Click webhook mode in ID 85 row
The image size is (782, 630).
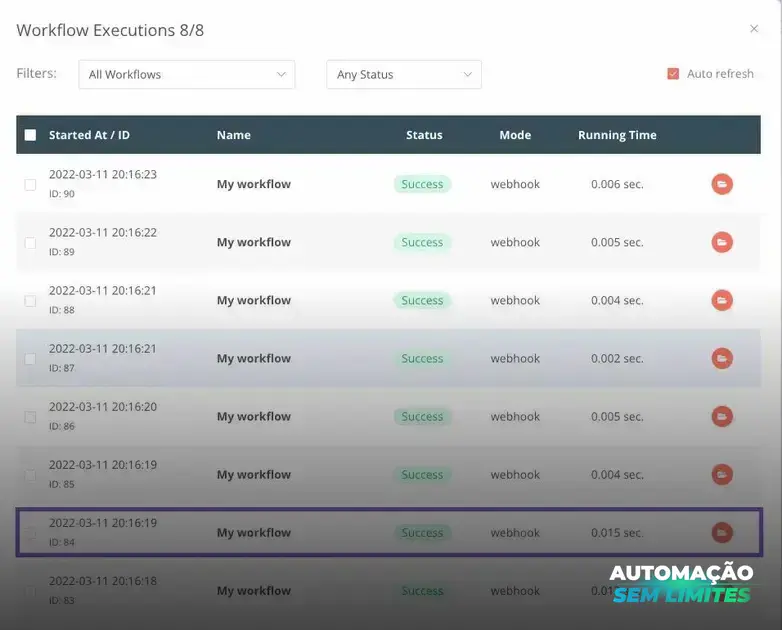coord(515,474)
